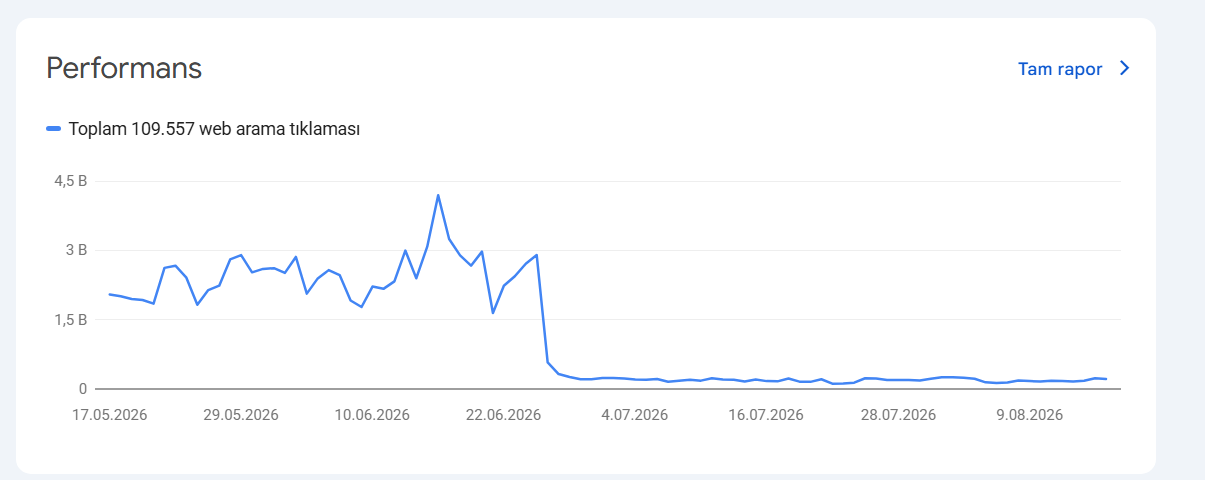Image resolution: width=1205 pixels, height=480 pixels.
Task: Click the 0 y-axis baseline label
Action: pos(85,388)
